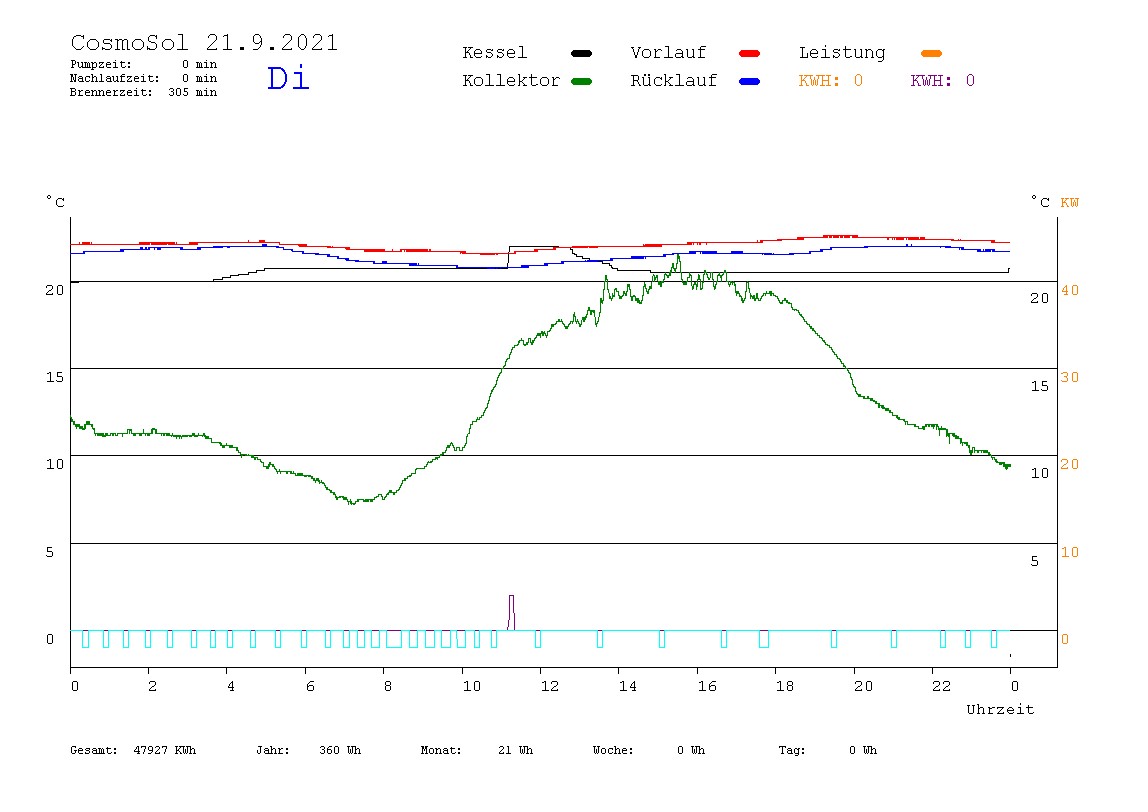
Task: Click the Gesamt label in the footer
Action: 94,750
